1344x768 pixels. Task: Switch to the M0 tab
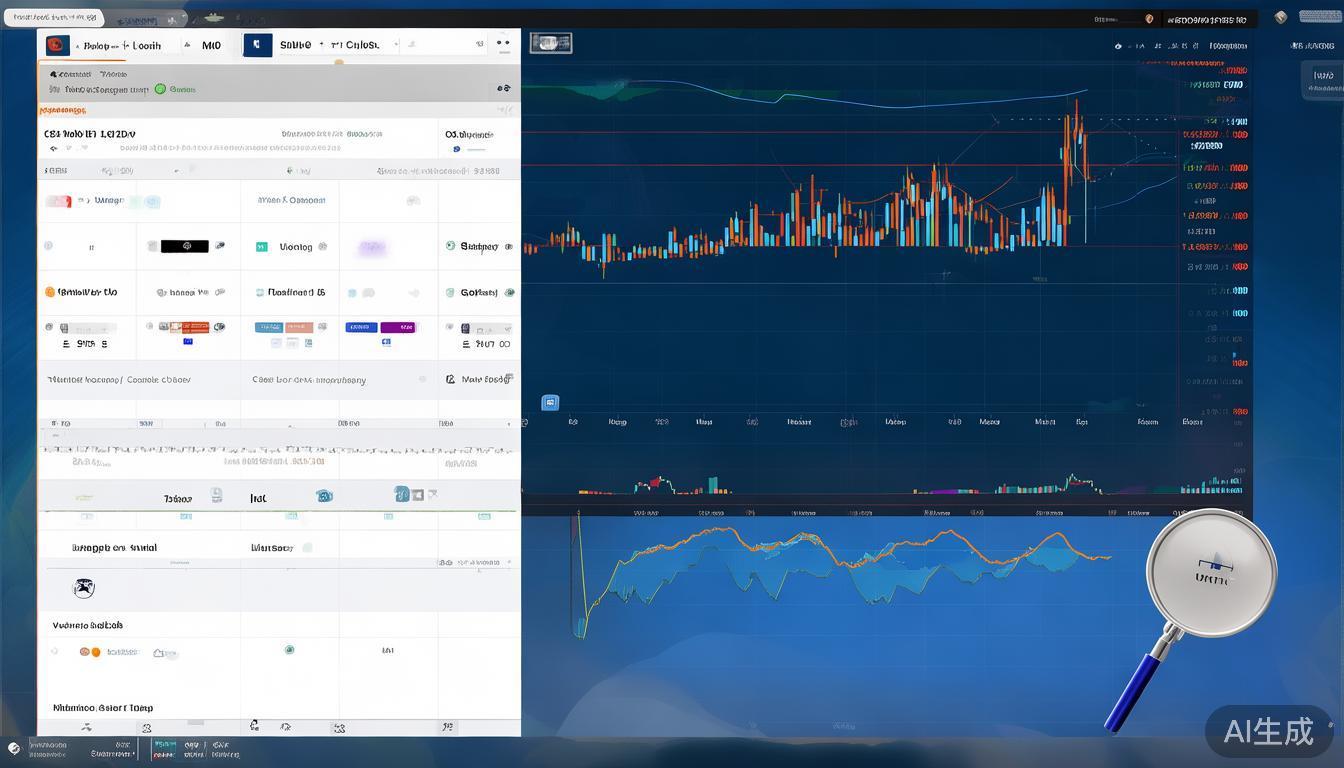point(211,45)
